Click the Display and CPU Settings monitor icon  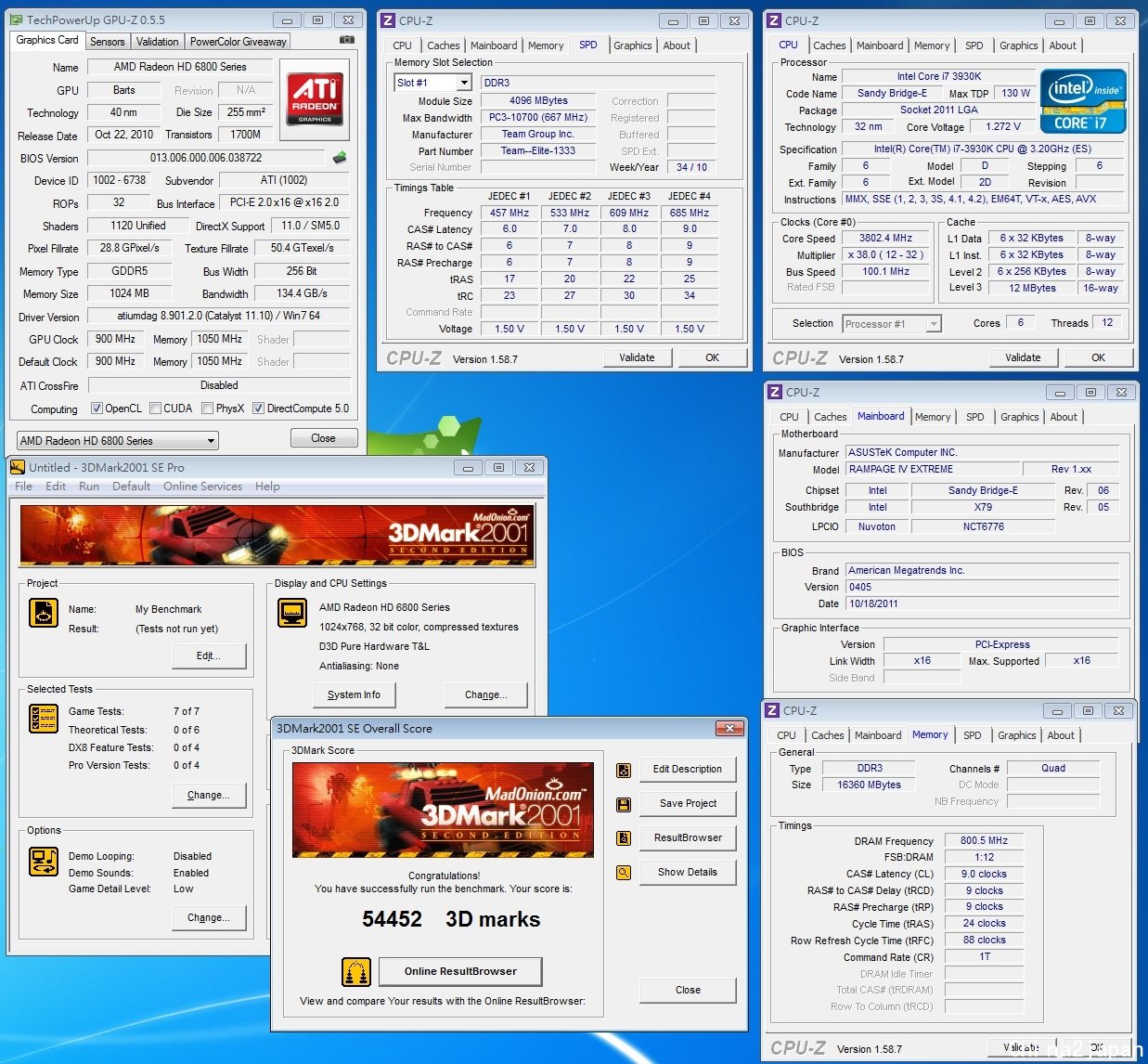pos(292,613)
